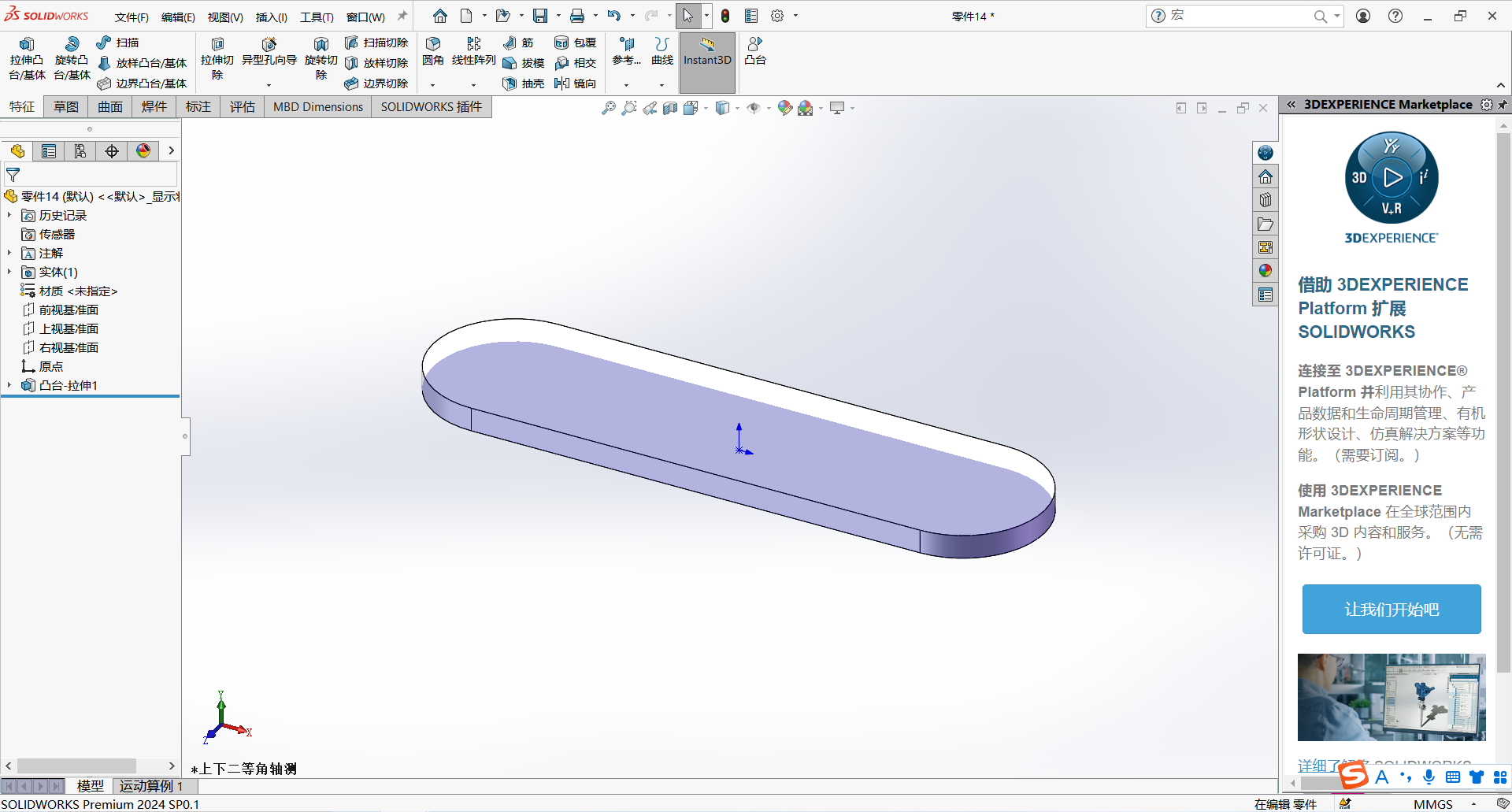The width and height of the screenshot is (1512, 812).
Task: Toggle the 3DEXPERIENCE Marketplace panel pin
Action: (x=1503, y=104)
